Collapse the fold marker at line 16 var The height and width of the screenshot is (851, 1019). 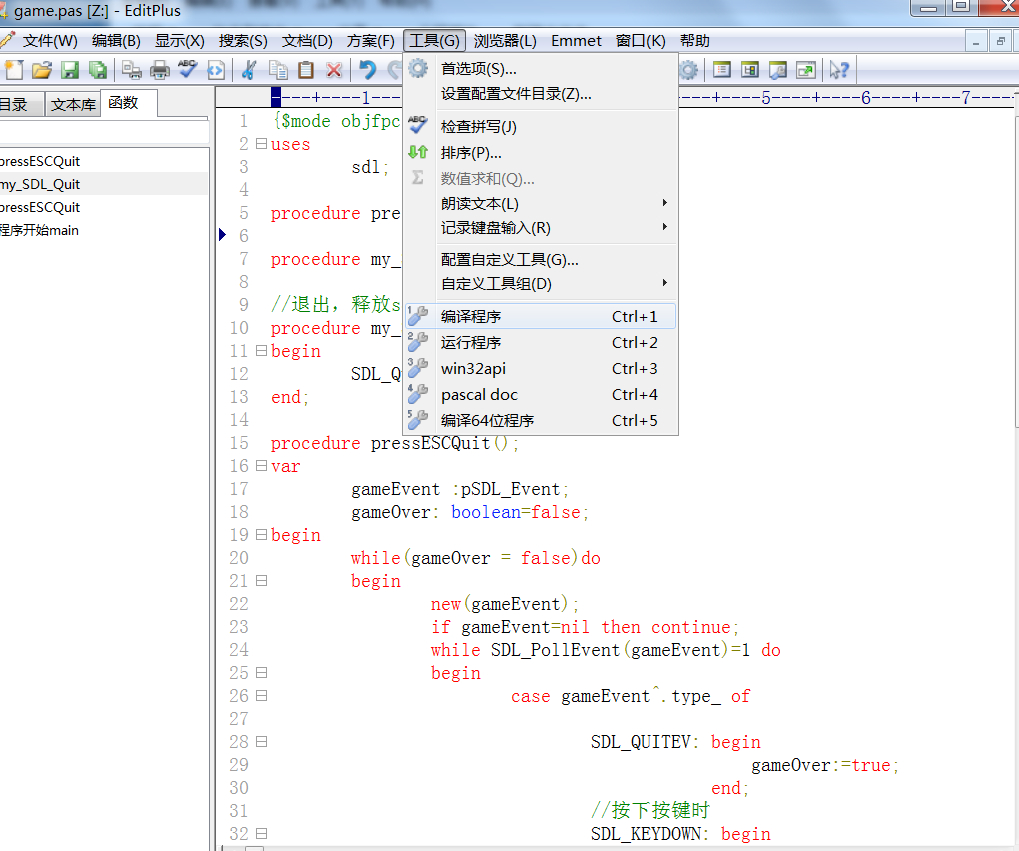click(261, 466)
